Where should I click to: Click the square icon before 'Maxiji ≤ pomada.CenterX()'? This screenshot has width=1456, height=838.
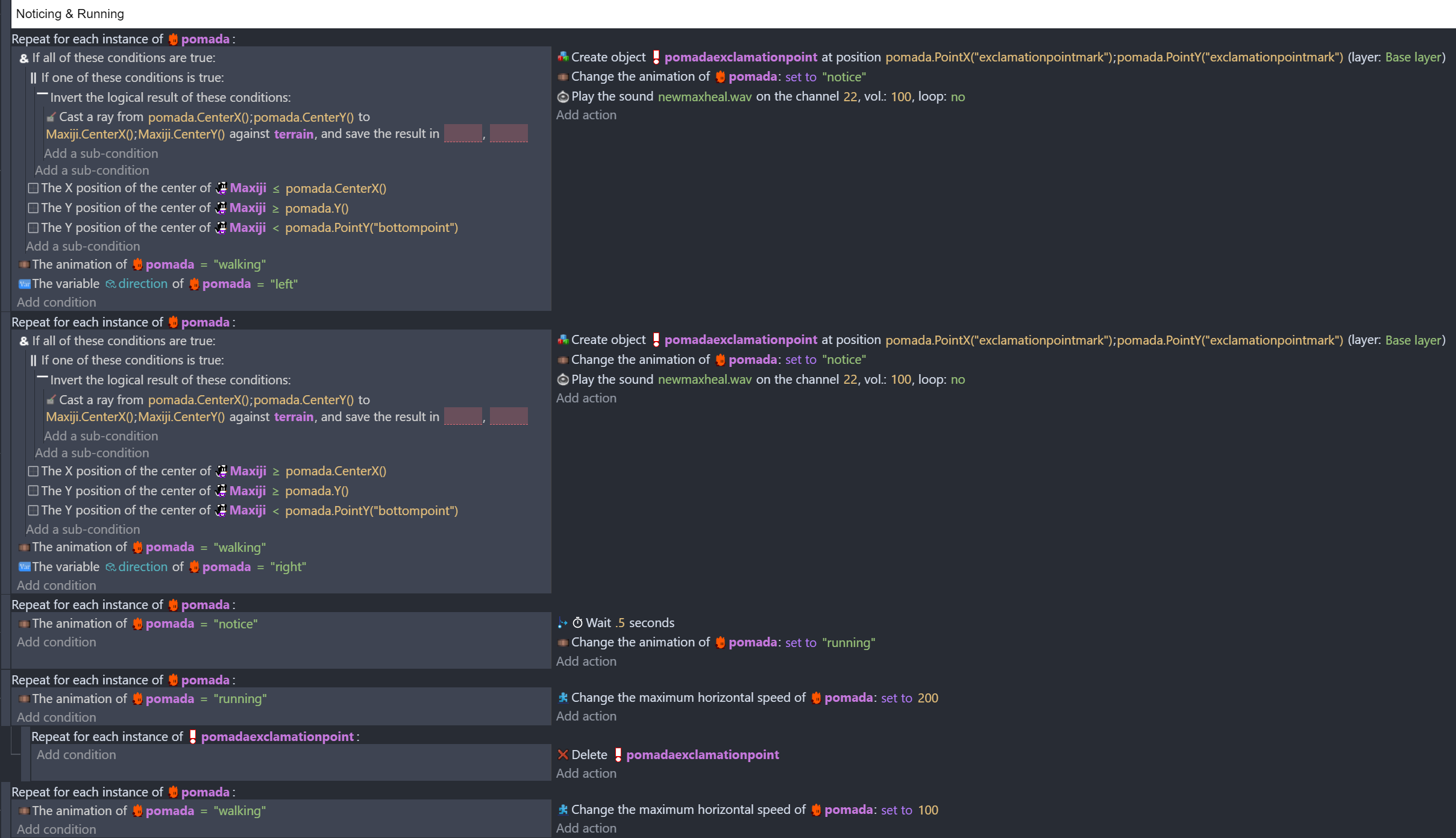click(x=33, y=189)
